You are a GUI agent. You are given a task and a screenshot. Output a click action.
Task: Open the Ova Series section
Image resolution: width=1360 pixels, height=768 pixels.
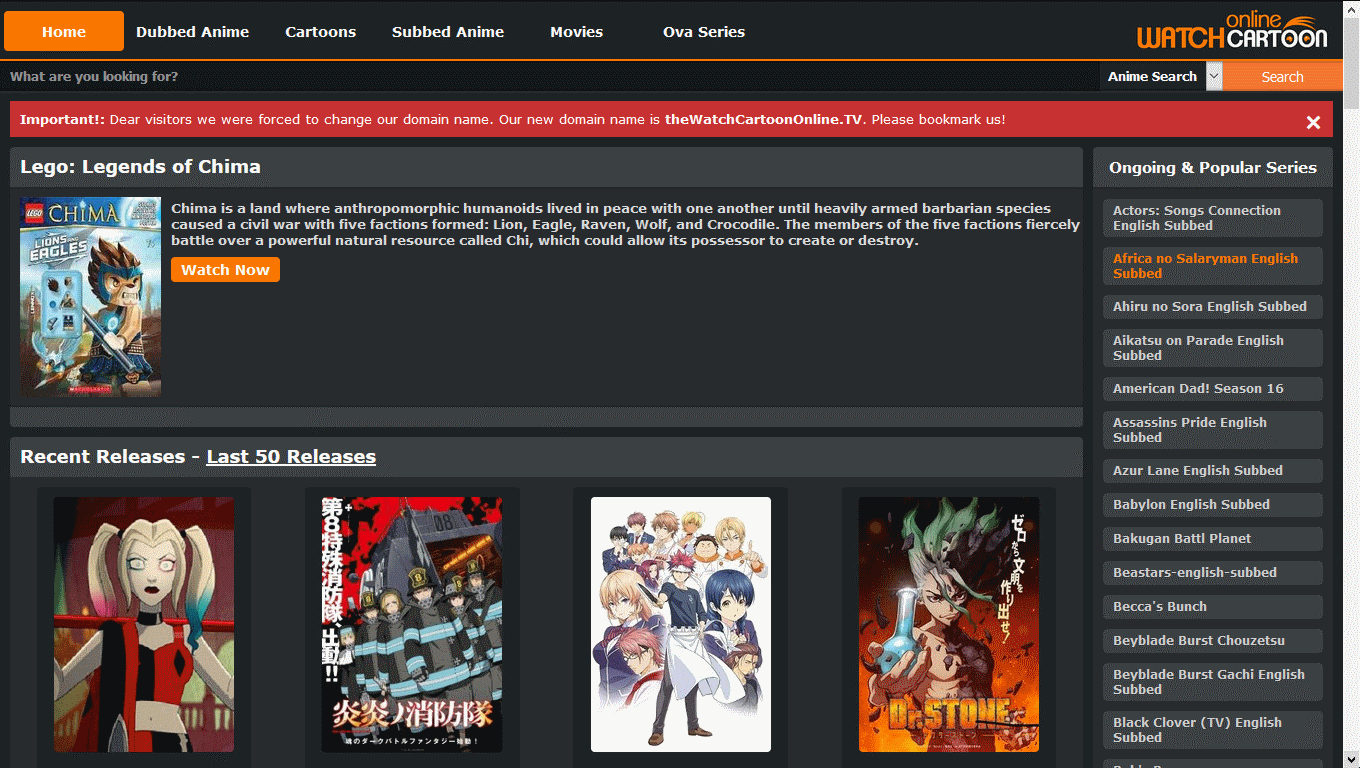tap(704, 31)
